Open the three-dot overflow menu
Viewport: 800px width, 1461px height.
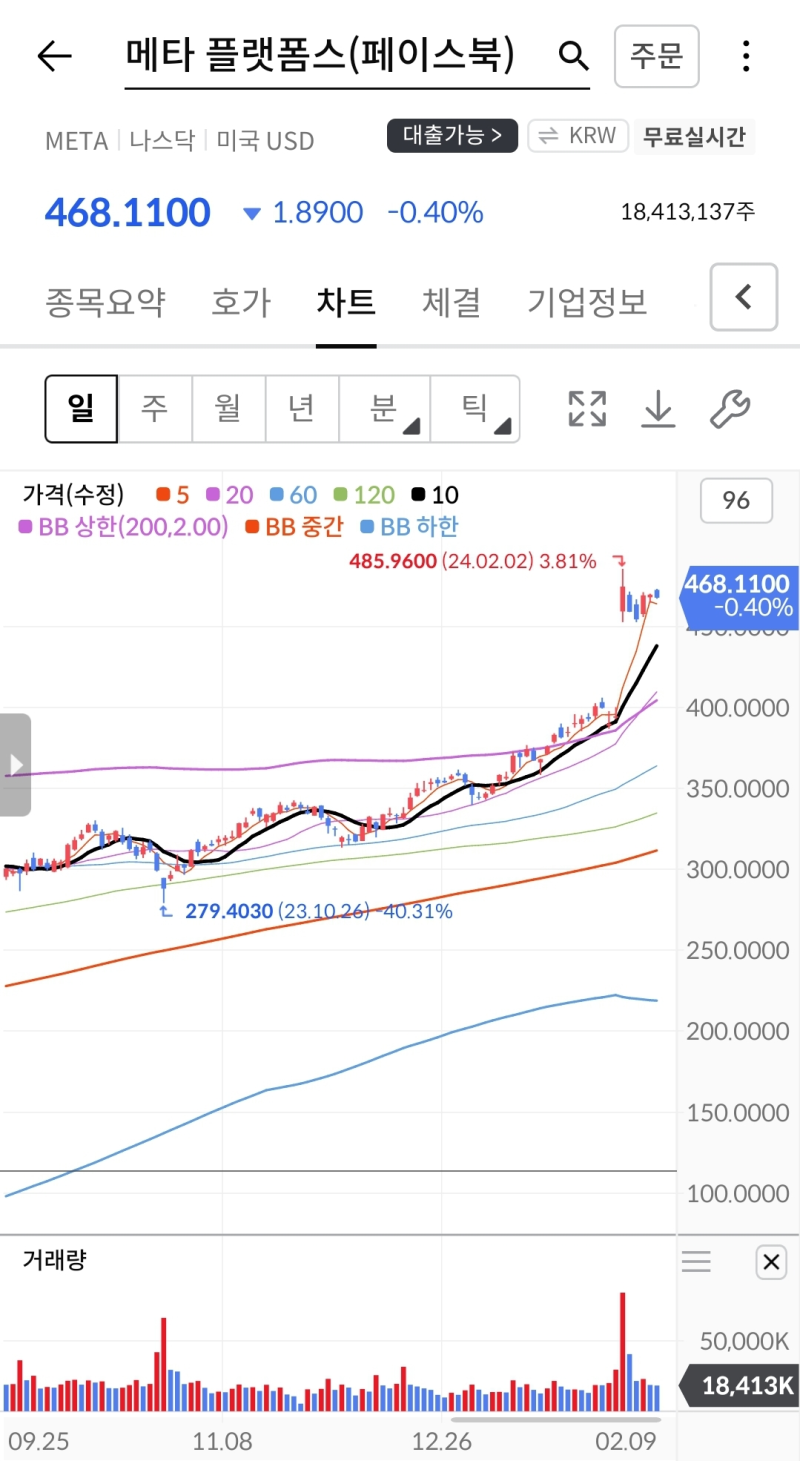[x=746, y=56]
